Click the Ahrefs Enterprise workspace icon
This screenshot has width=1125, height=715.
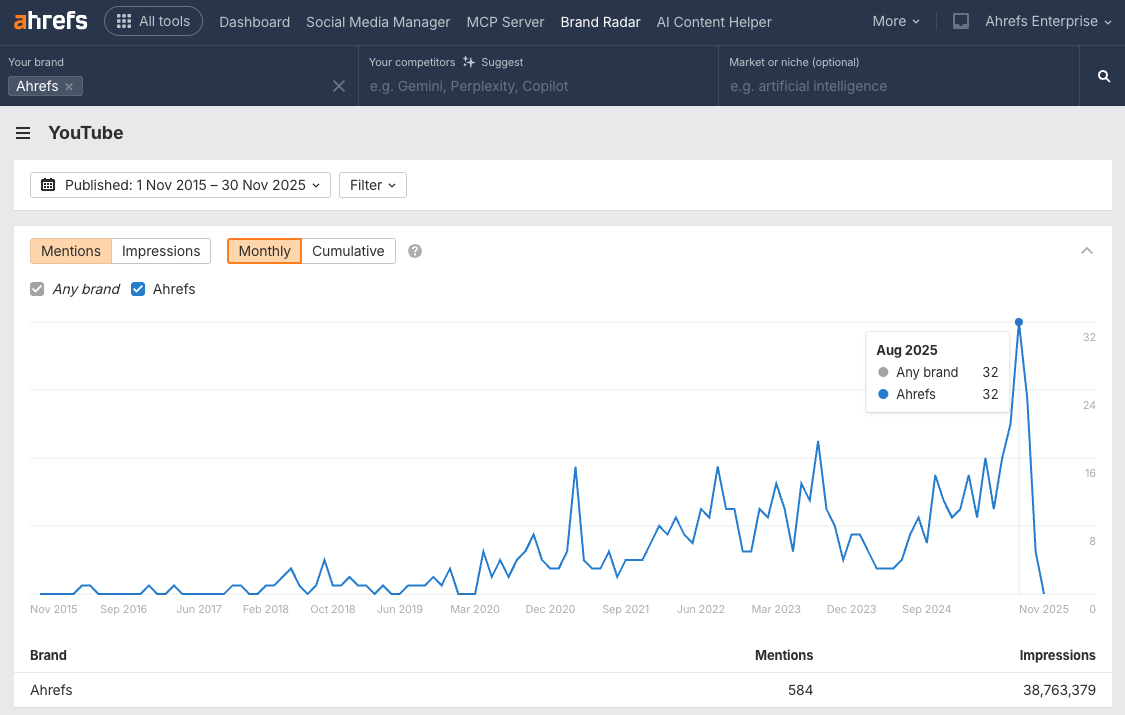[960, 21]
